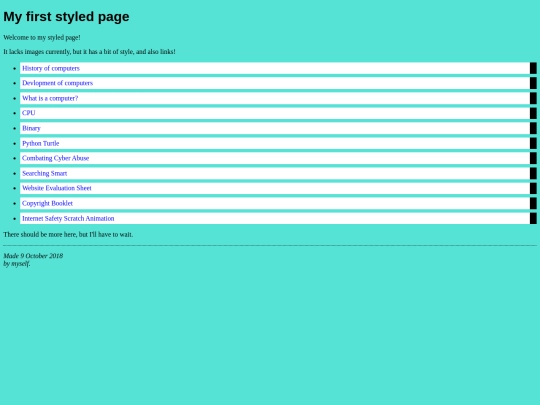540x405 pixels.
Task: Open the Python Turtle link
Action: (41, 143)
